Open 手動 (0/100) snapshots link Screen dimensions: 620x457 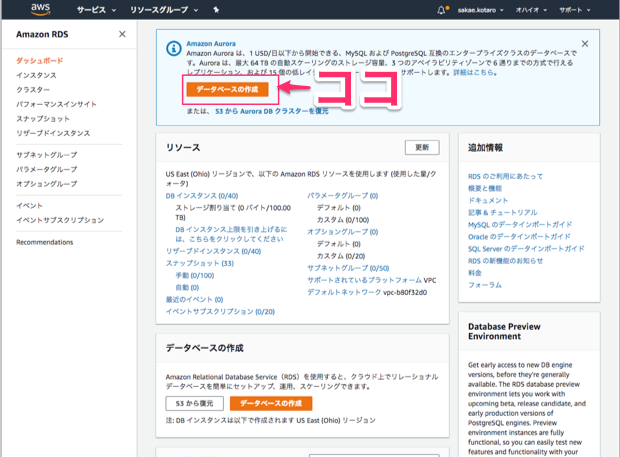[x=195, y=275]
